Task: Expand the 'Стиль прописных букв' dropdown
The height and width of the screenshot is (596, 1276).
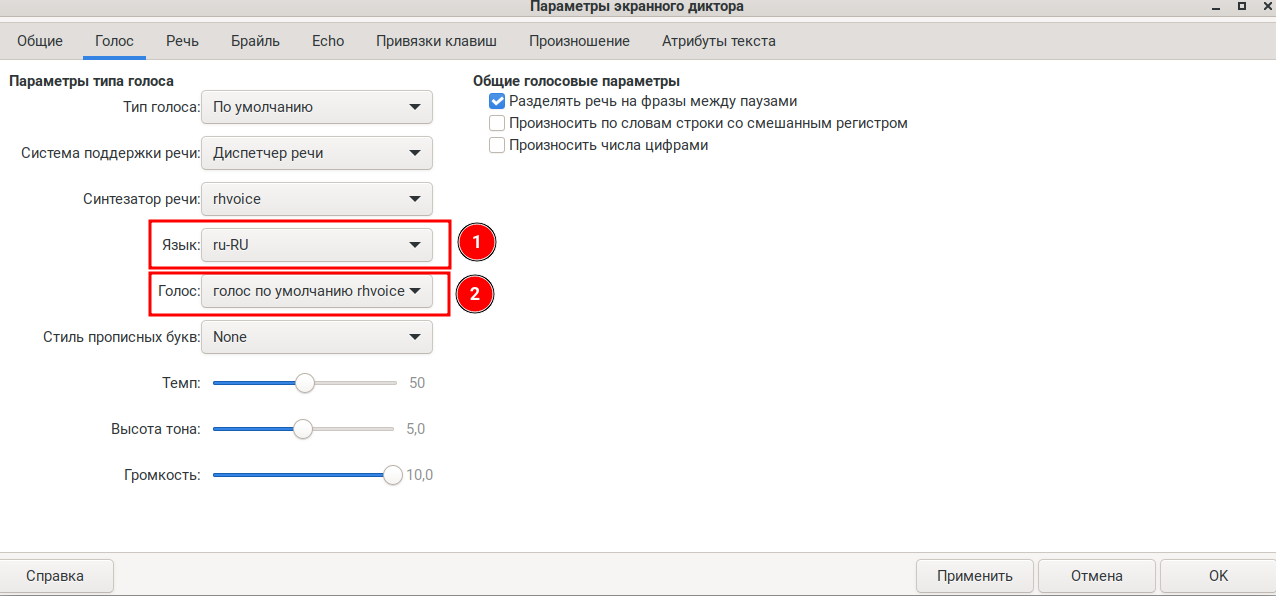Action: point(316,337)
